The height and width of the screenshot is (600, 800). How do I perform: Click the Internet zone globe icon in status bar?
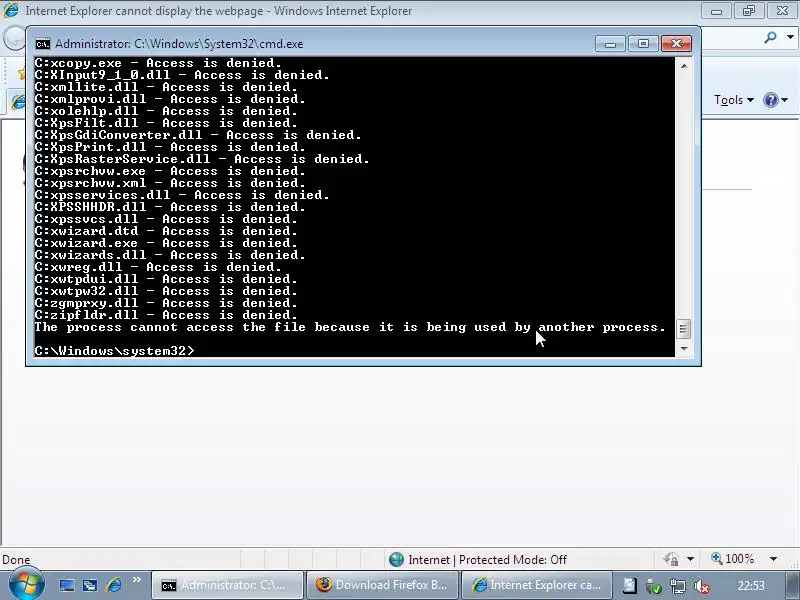tap(396, 560)
